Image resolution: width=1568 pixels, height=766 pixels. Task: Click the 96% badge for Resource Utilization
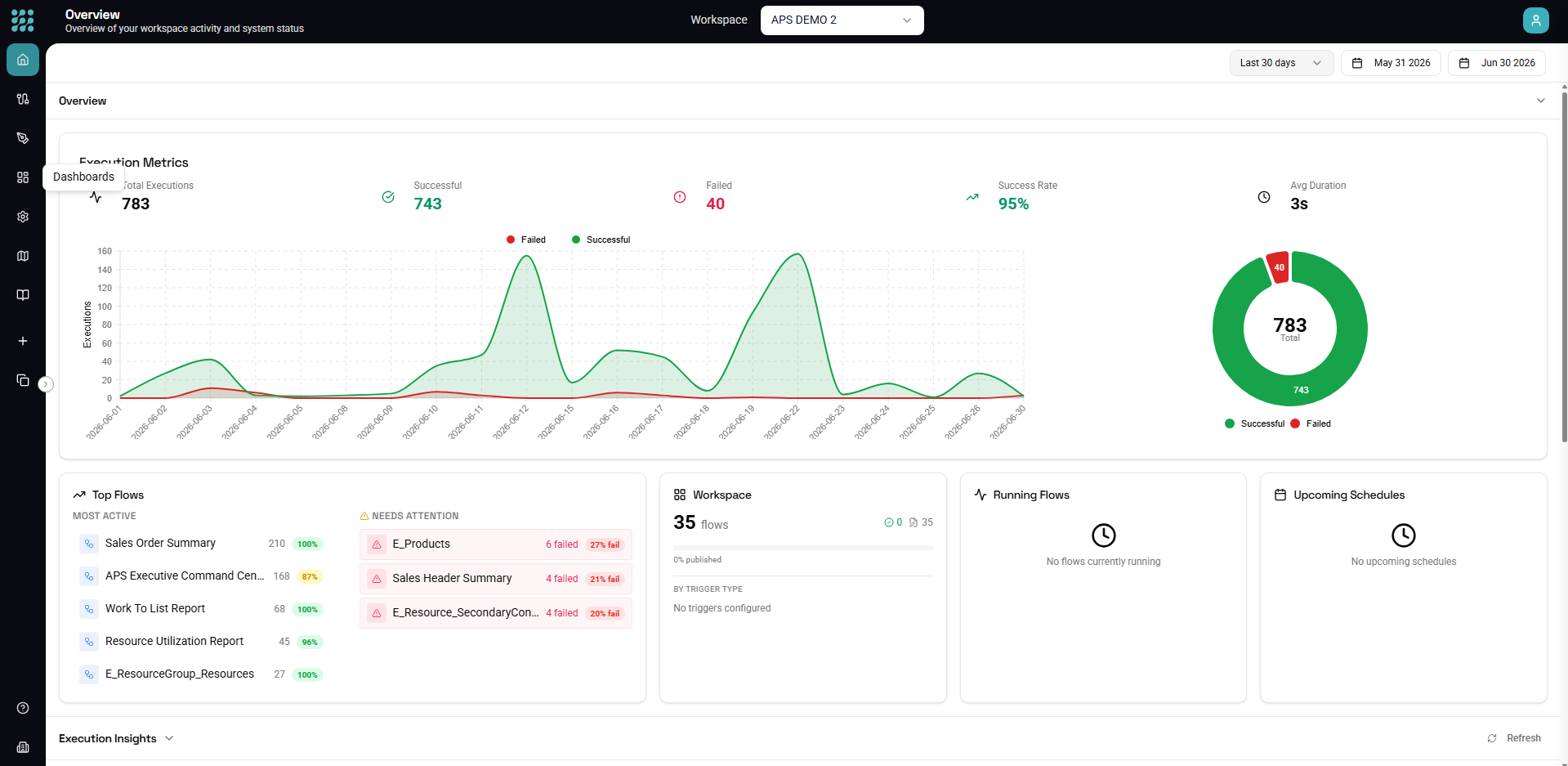pyautogui.click(x=310, y=642)
